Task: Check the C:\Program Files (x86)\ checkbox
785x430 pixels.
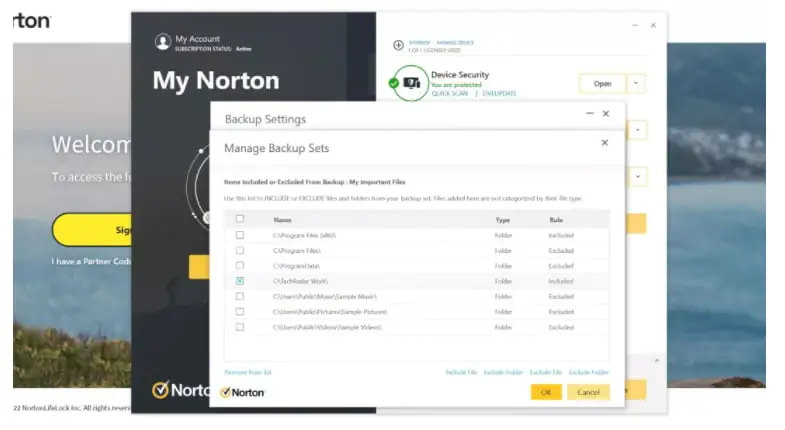Action: 240,235
